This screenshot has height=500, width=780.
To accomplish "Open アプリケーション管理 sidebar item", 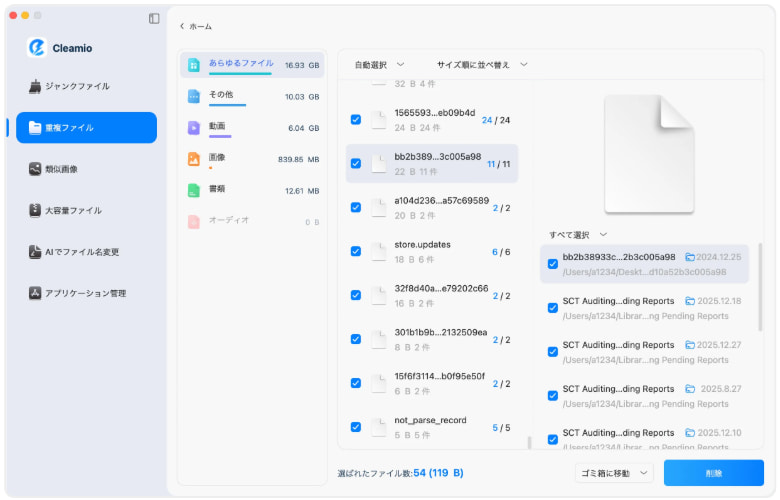I will [x=87, y=293].
